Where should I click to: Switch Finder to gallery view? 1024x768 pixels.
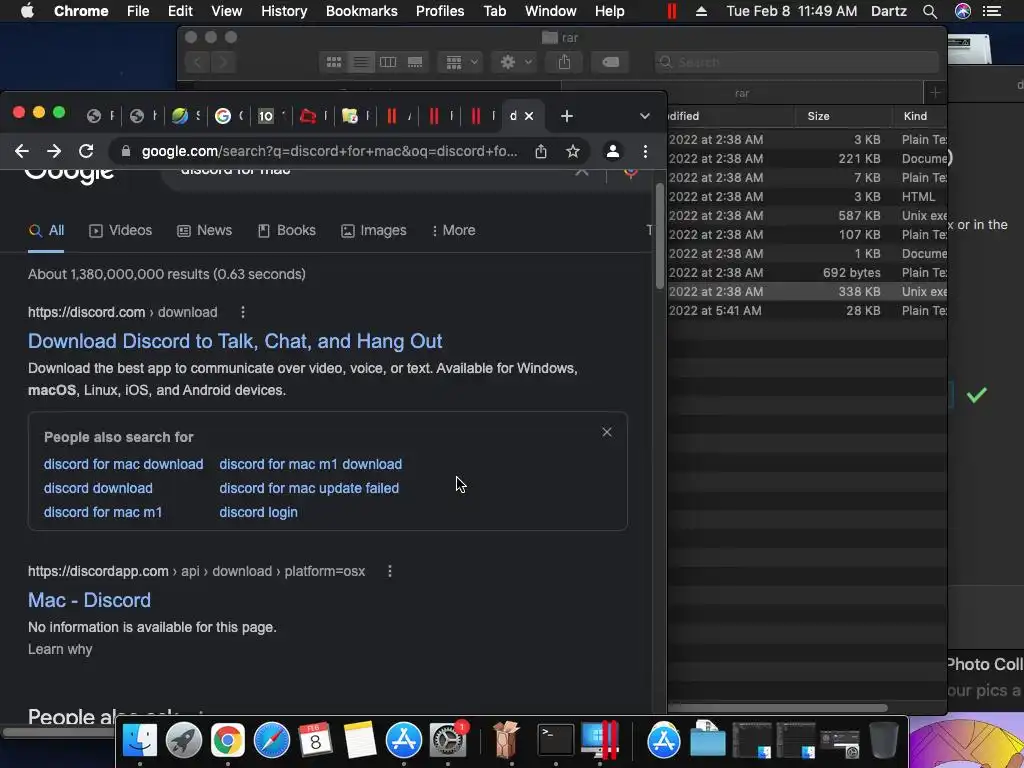pos(415,62)
